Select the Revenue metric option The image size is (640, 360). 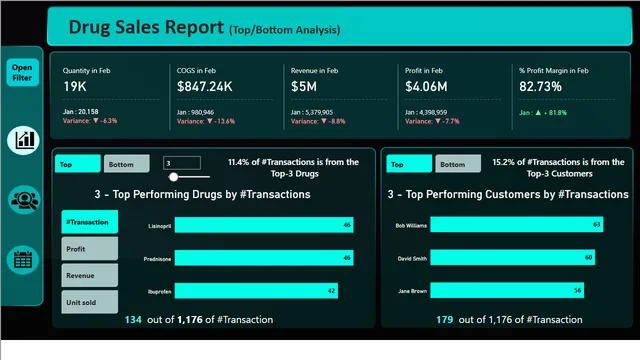point(90,276)
